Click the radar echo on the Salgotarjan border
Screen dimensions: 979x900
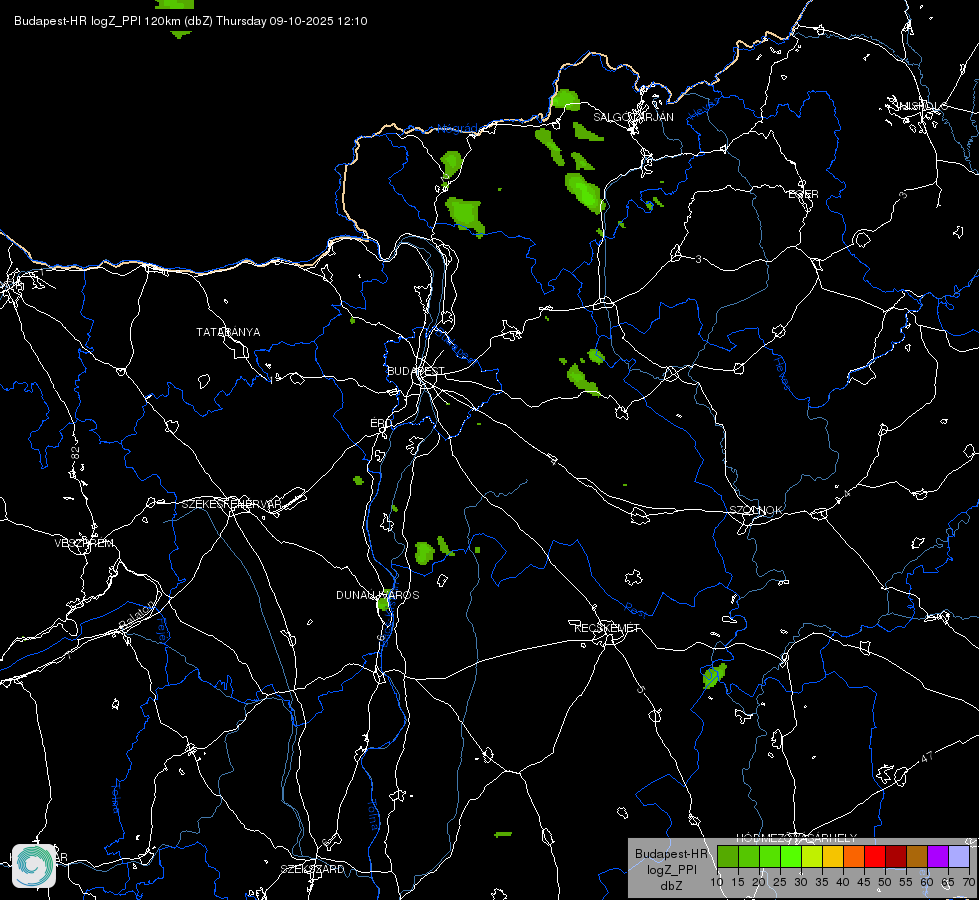[x=566, y=100]
